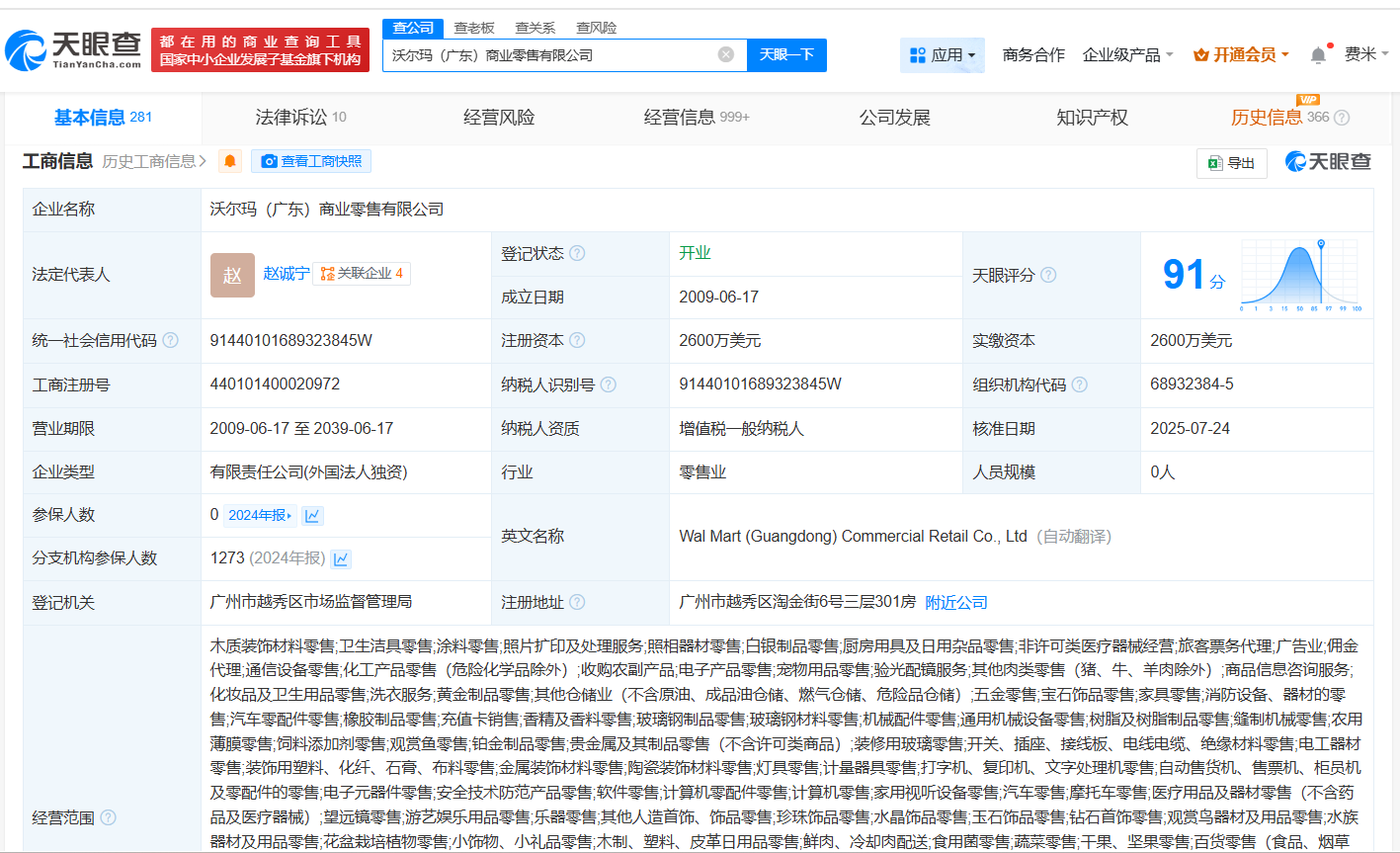
Task: Expand the 企业级产品 dropdown
Action: 1127,55
